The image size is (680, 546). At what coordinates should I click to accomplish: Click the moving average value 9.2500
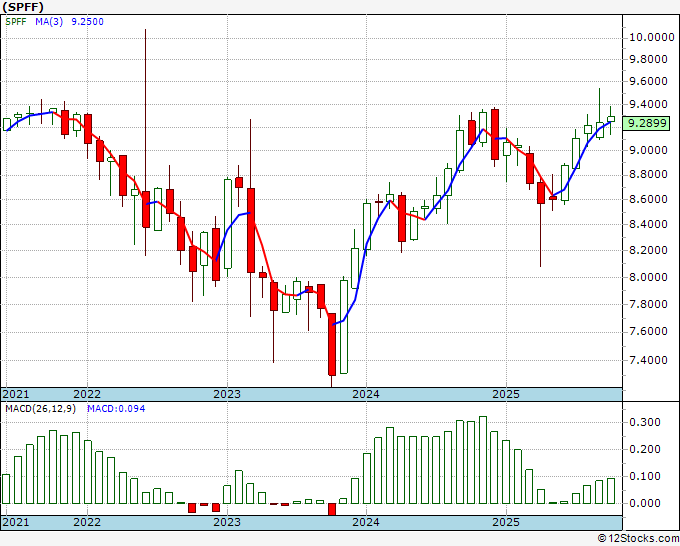88,22
